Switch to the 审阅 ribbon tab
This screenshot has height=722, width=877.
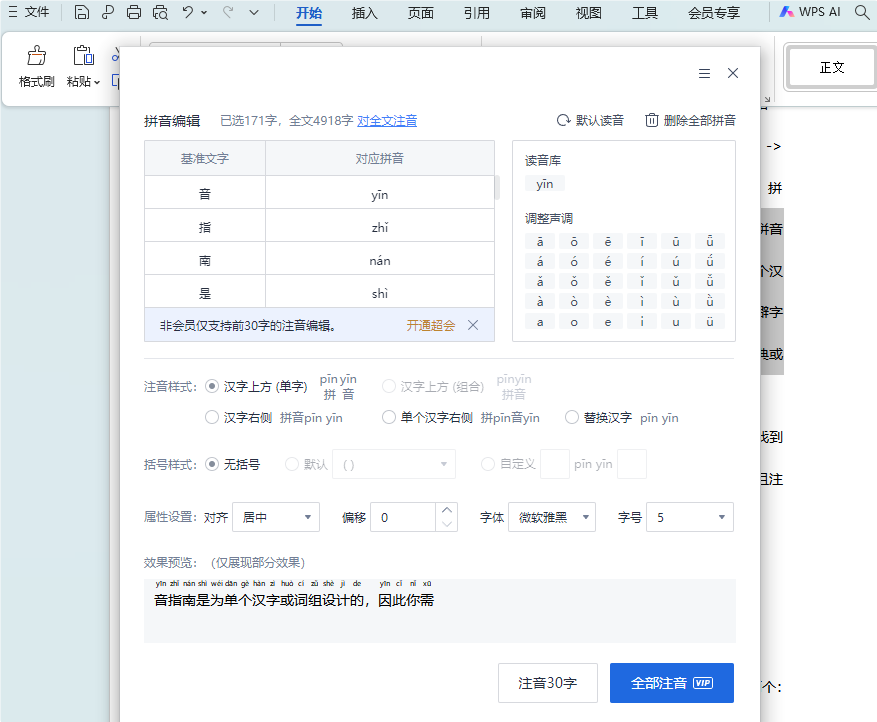coord(532,12)
